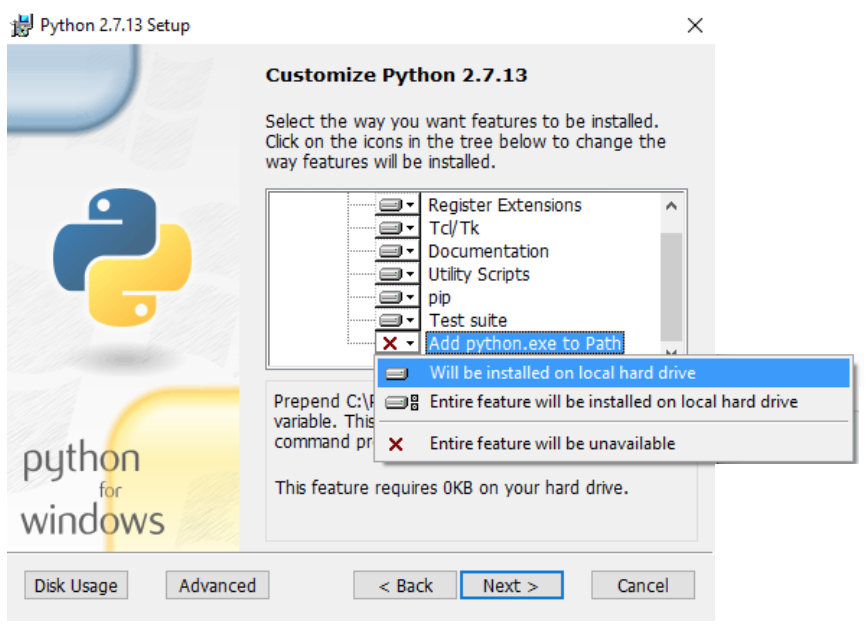The height and width of the screenshot is (630, 867).
Task: Select "Entire feature will be installed" option
Action: click(x=613, y=402)
